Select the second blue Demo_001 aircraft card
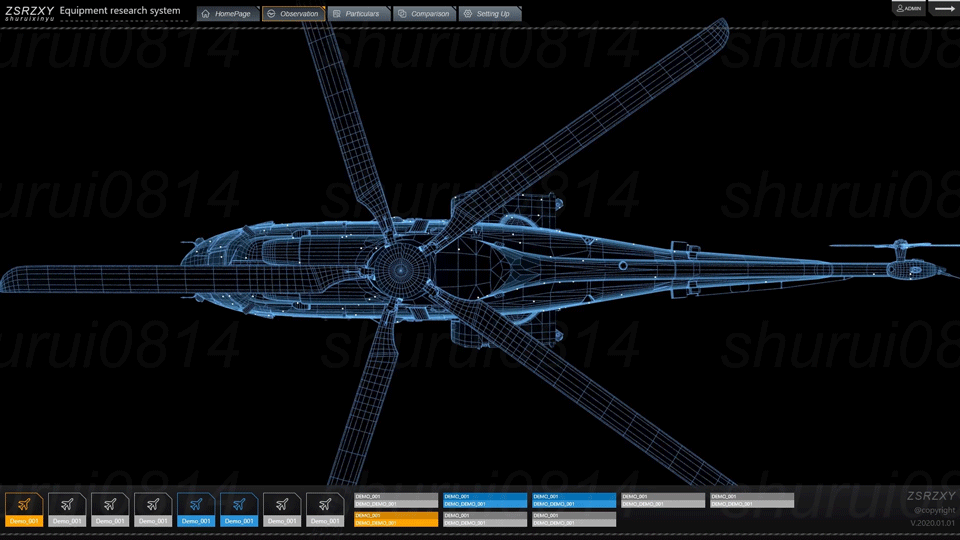 point(239,509)
